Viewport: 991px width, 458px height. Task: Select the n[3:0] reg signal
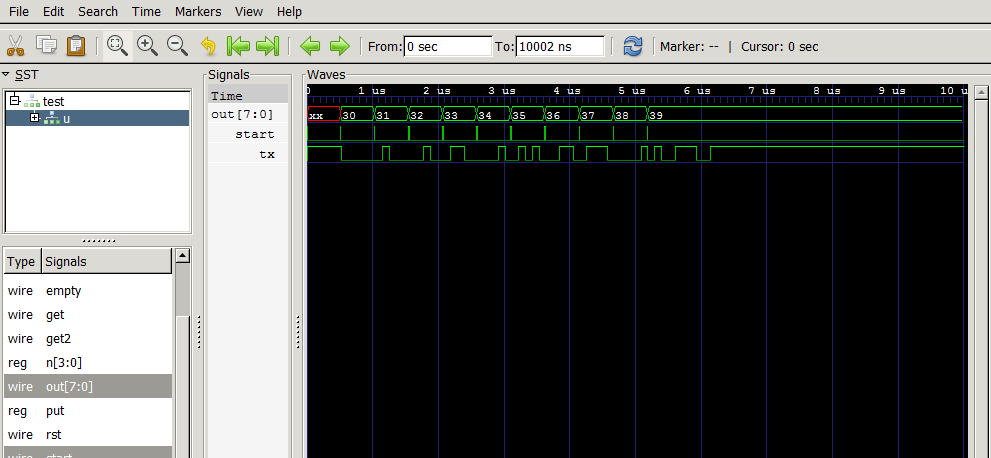pos(88,363)
